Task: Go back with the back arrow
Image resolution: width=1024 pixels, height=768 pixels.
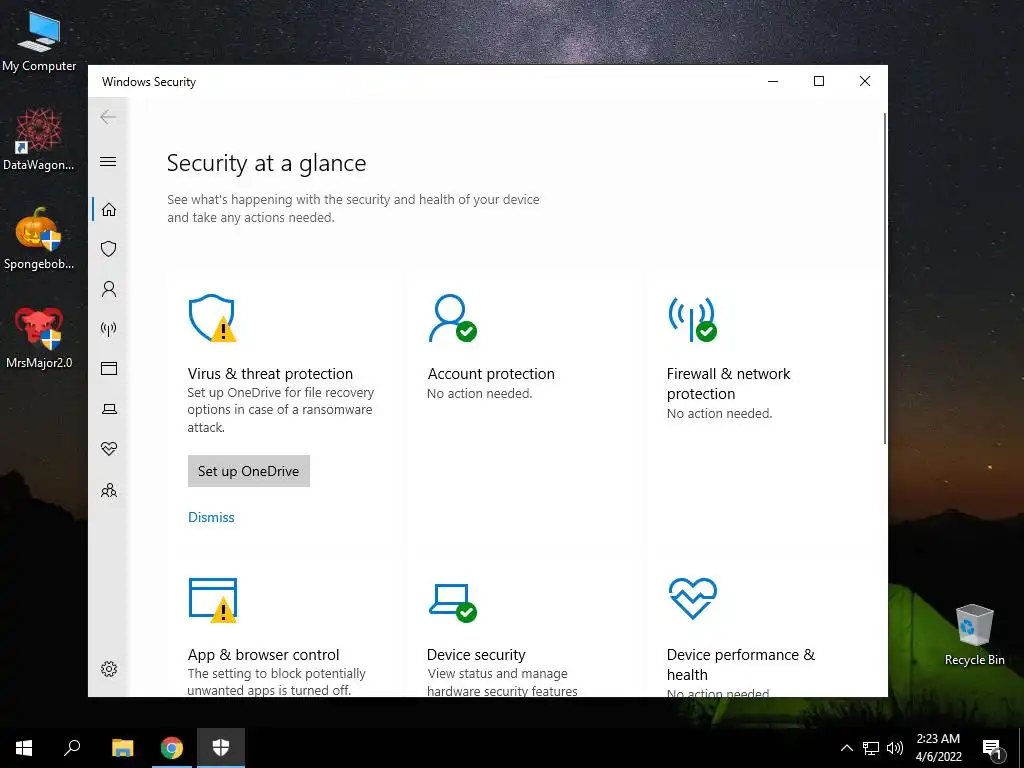Action: pos(108,118)
